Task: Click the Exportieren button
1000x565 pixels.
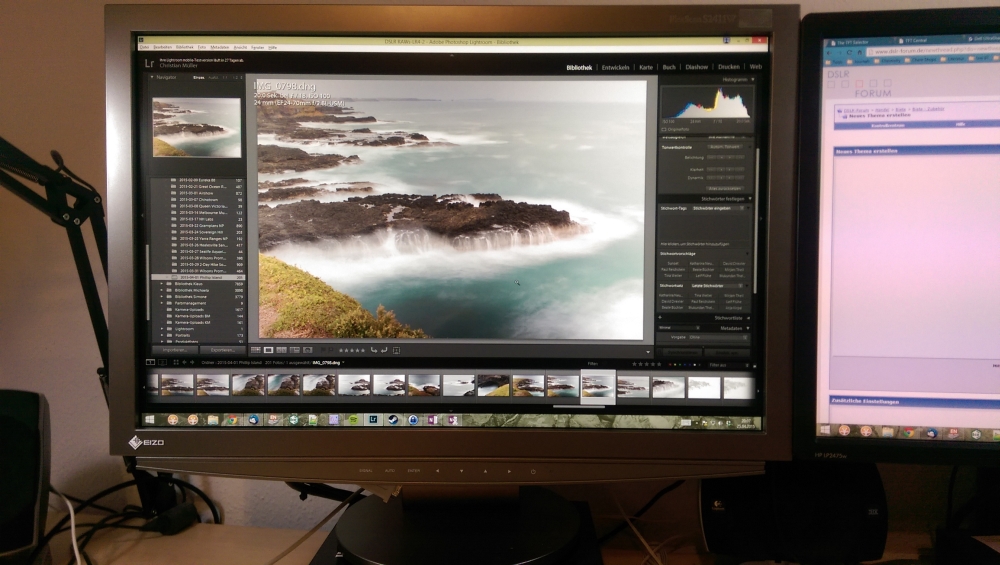Action: pos(220,350)
